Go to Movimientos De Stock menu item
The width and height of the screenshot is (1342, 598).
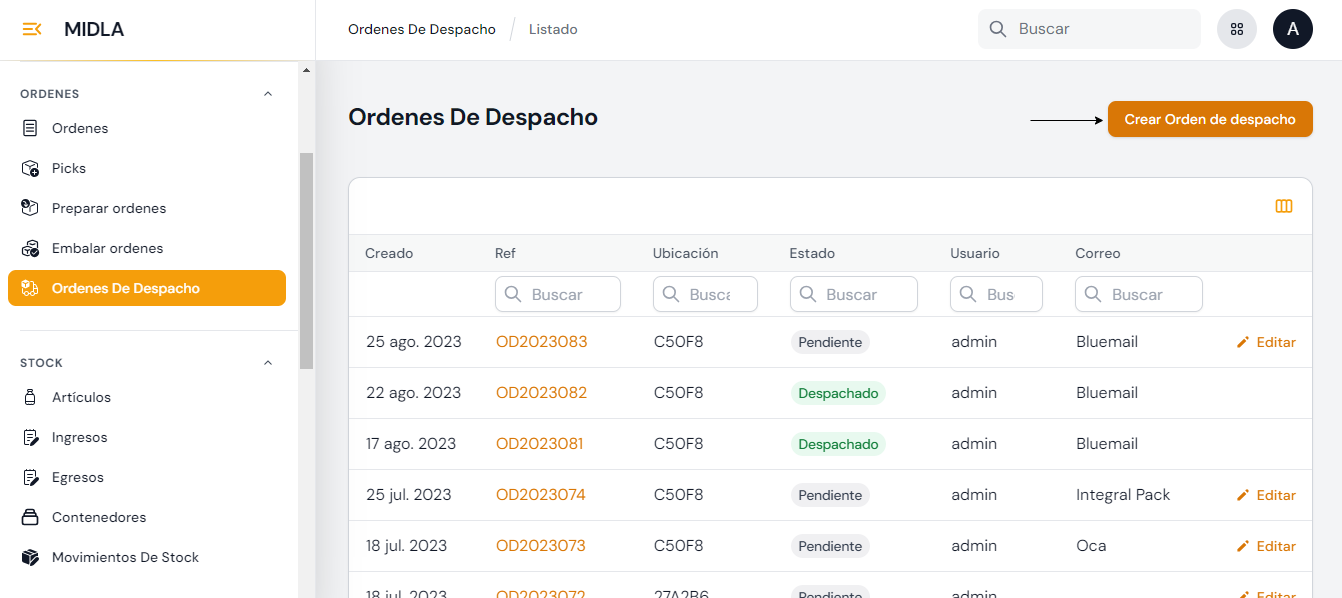125,557
